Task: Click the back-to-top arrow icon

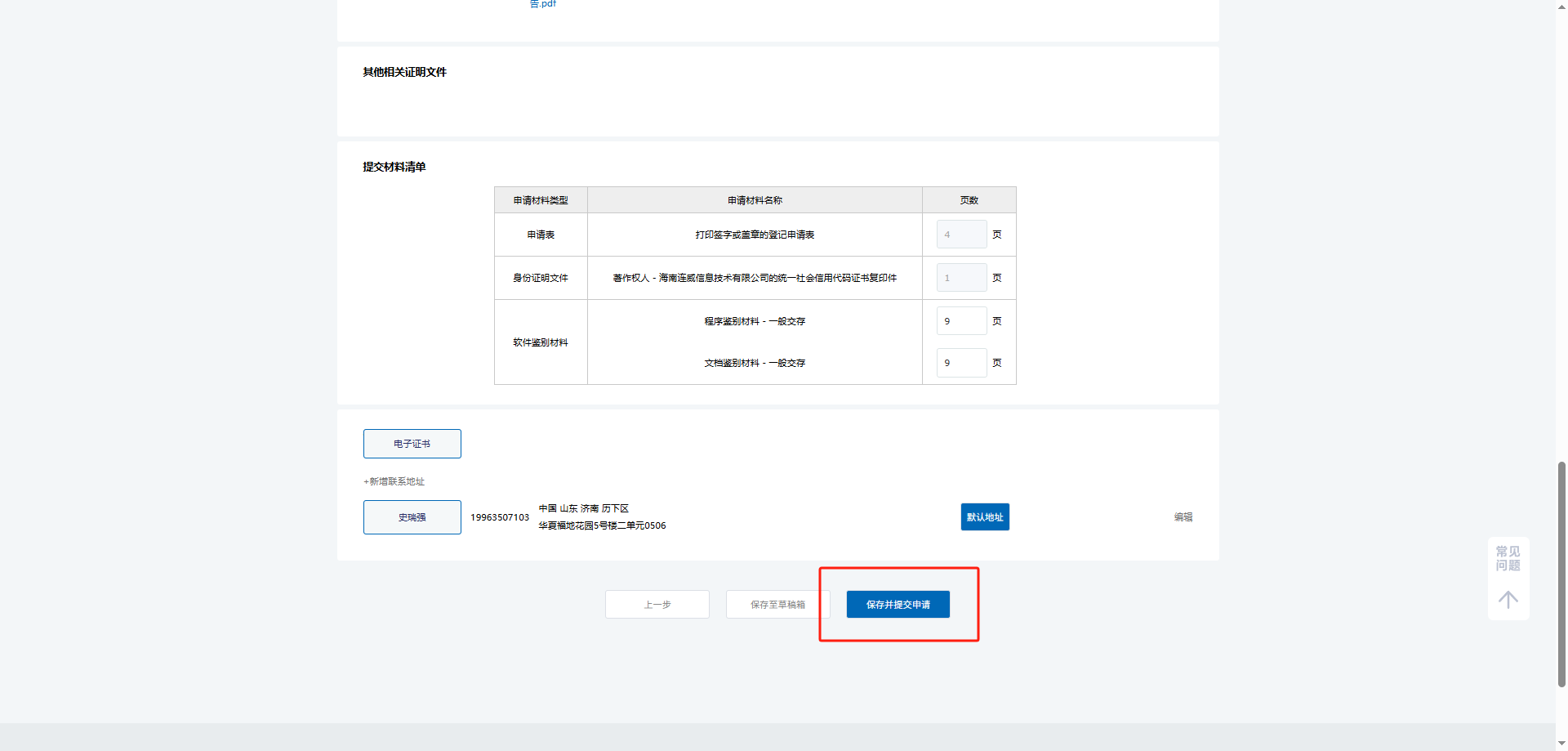Action: point(1508,600)
